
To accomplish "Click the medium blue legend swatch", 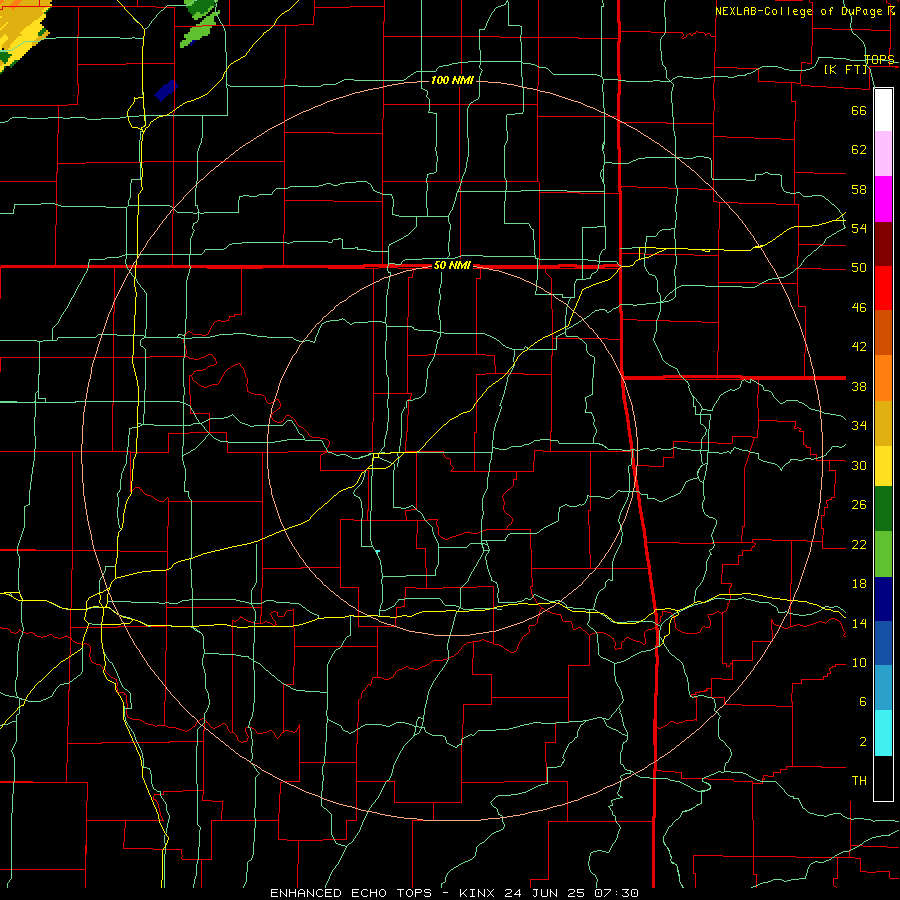I will point(883,643).
